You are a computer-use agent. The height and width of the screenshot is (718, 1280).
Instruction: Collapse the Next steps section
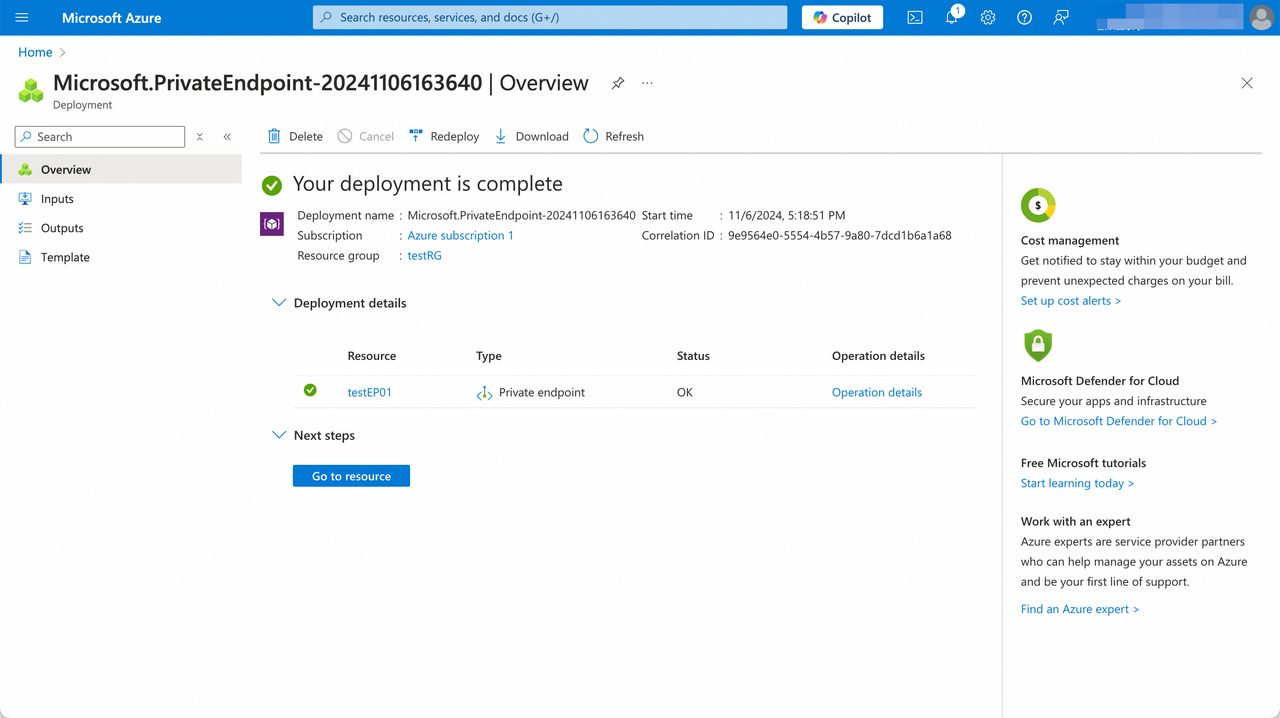279,435
